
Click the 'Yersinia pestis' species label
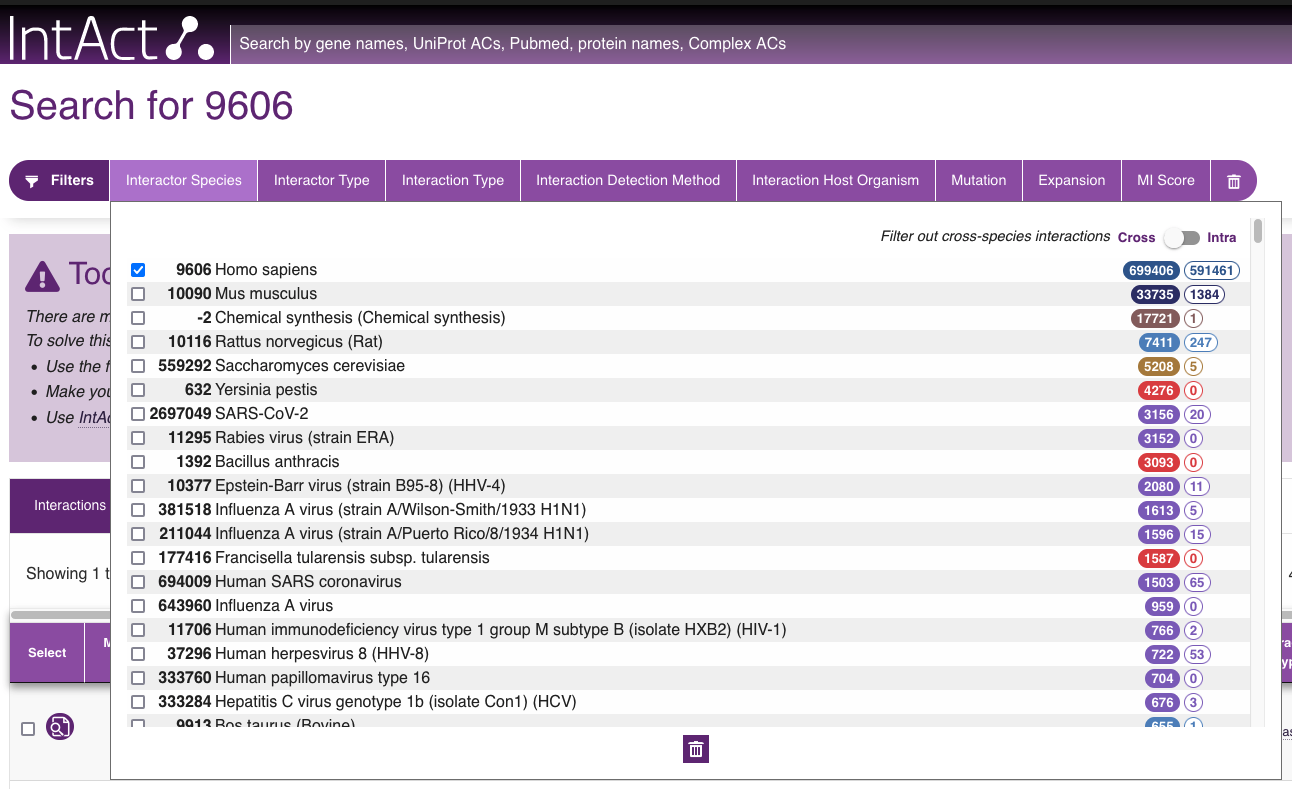coord(266,390)
